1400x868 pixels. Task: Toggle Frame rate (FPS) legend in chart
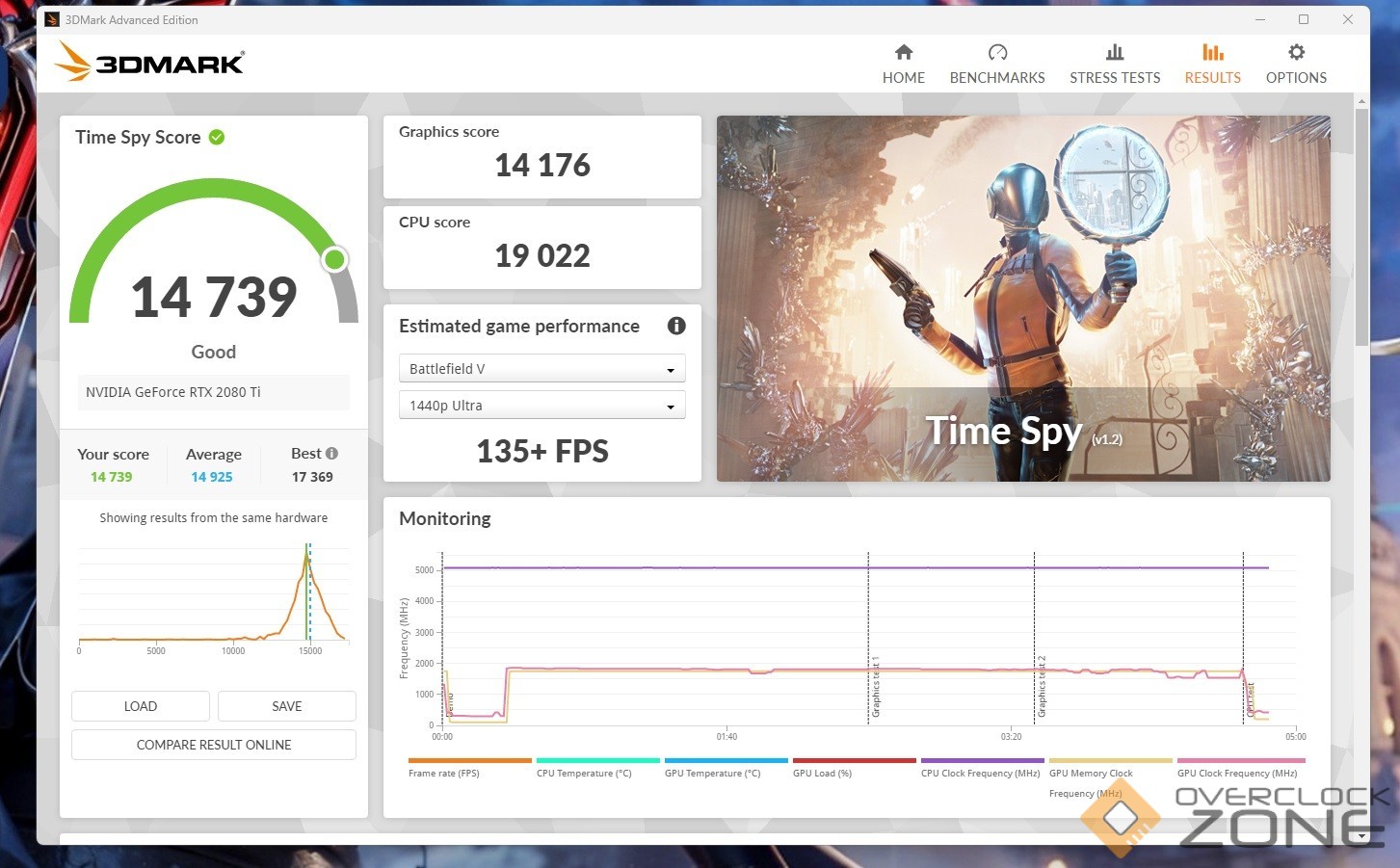(444, 773)
